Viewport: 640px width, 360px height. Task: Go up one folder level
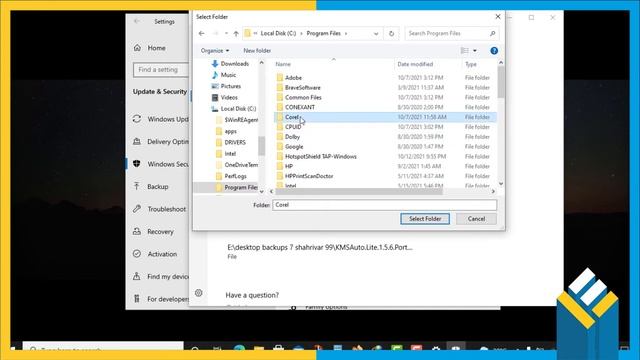pyautogui.click(x=236, y=33)
